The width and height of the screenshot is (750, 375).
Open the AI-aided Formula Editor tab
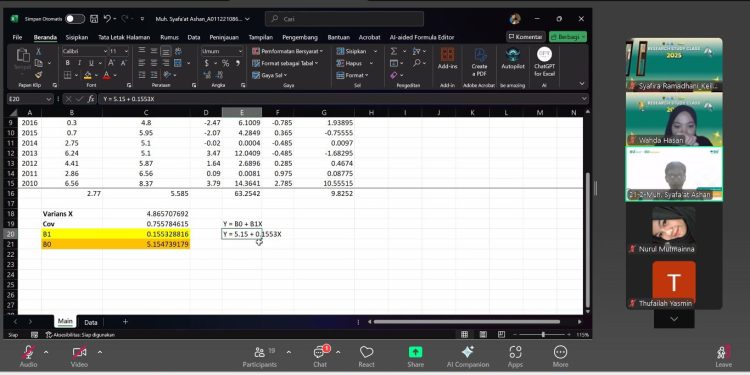tap(421, 37)
